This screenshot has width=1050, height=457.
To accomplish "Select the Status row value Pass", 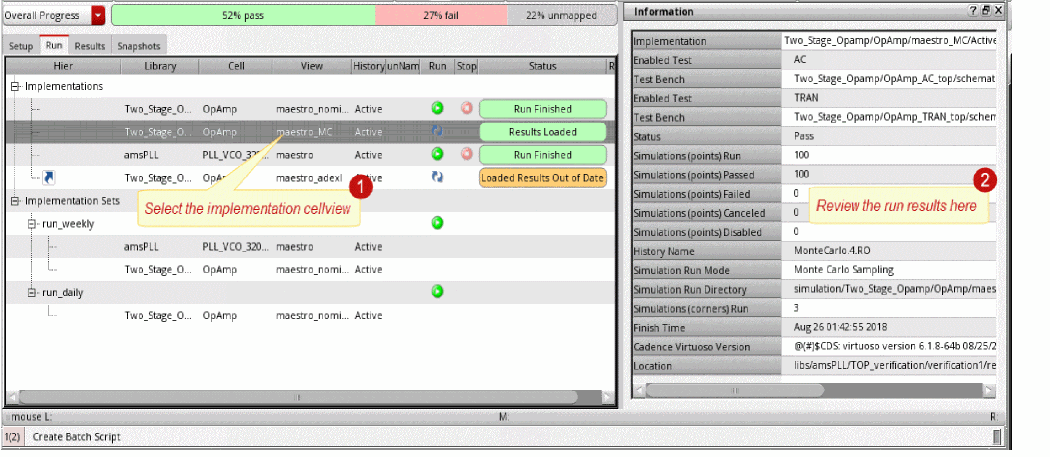I will tap(889, 136).
